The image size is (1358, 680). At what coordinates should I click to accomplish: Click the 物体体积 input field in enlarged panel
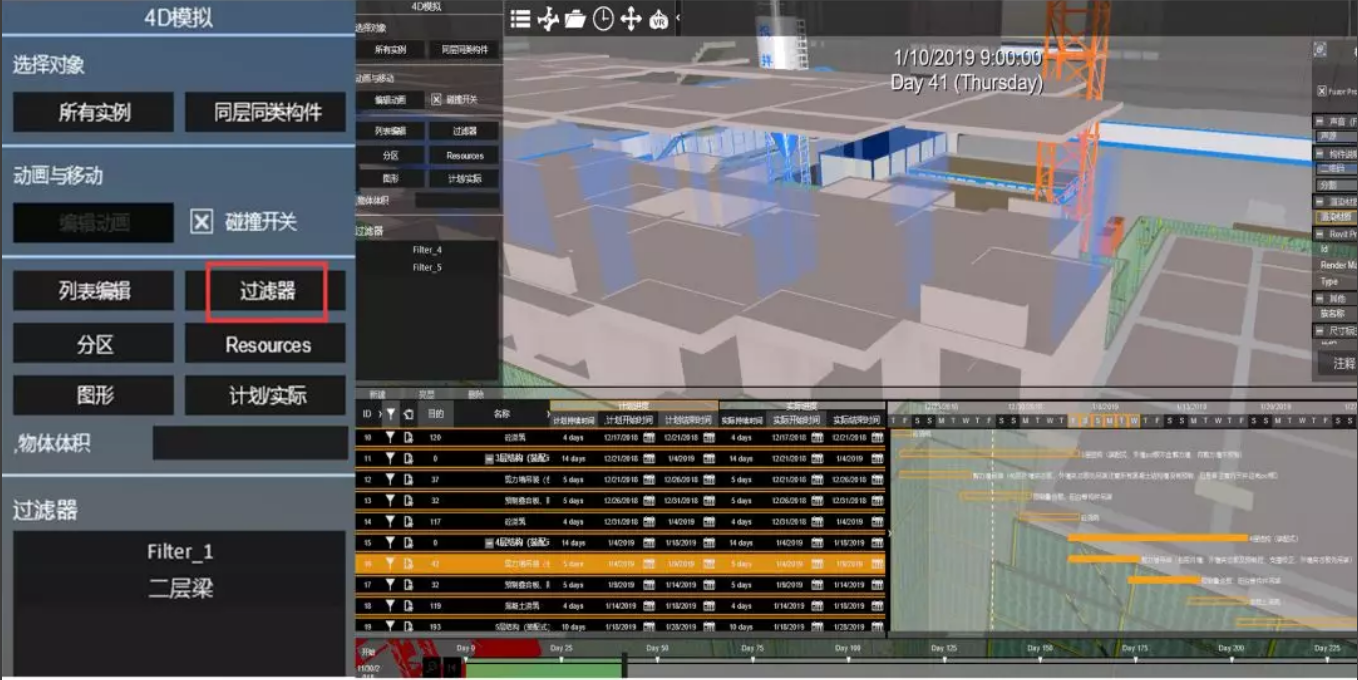250,443
